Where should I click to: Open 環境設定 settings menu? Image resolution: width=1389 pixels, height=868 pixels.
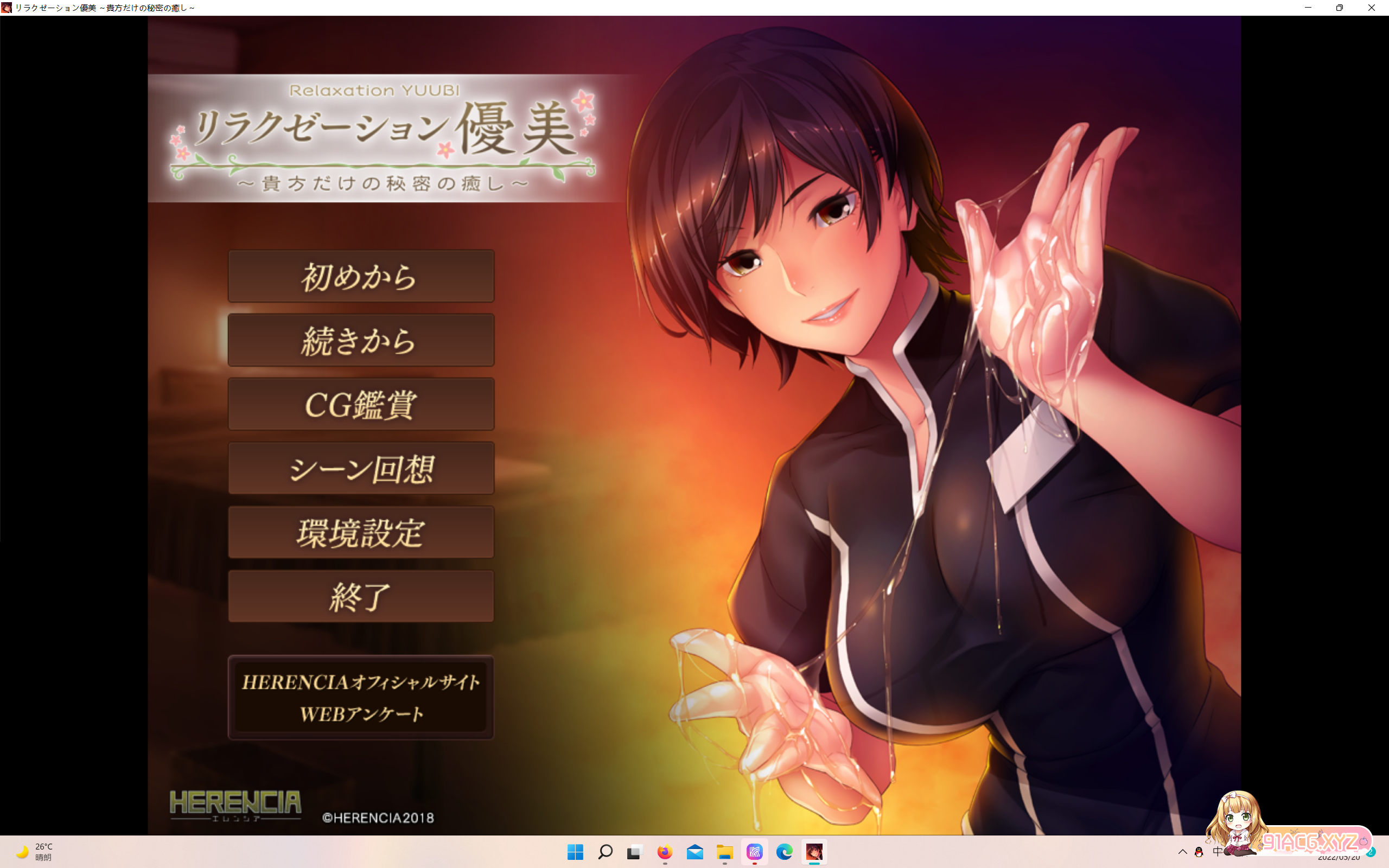(x=361, y=532)
